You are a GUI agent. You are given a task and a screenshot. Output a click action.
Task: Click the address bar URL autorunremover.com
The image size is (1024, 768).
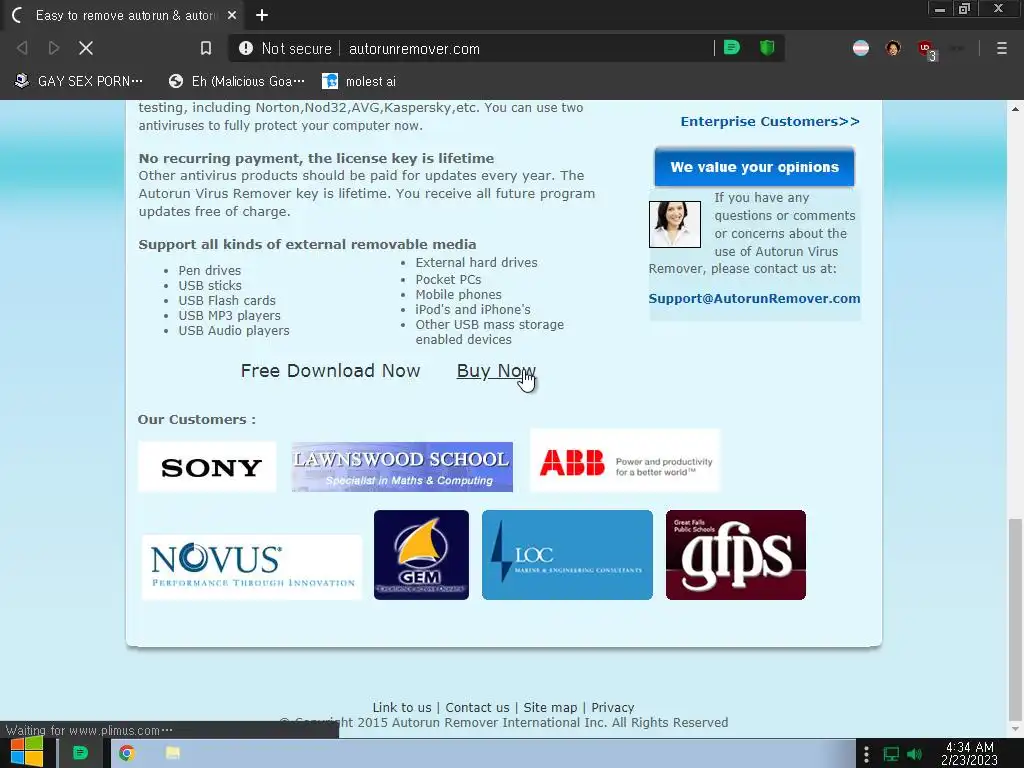coord(414,49)
